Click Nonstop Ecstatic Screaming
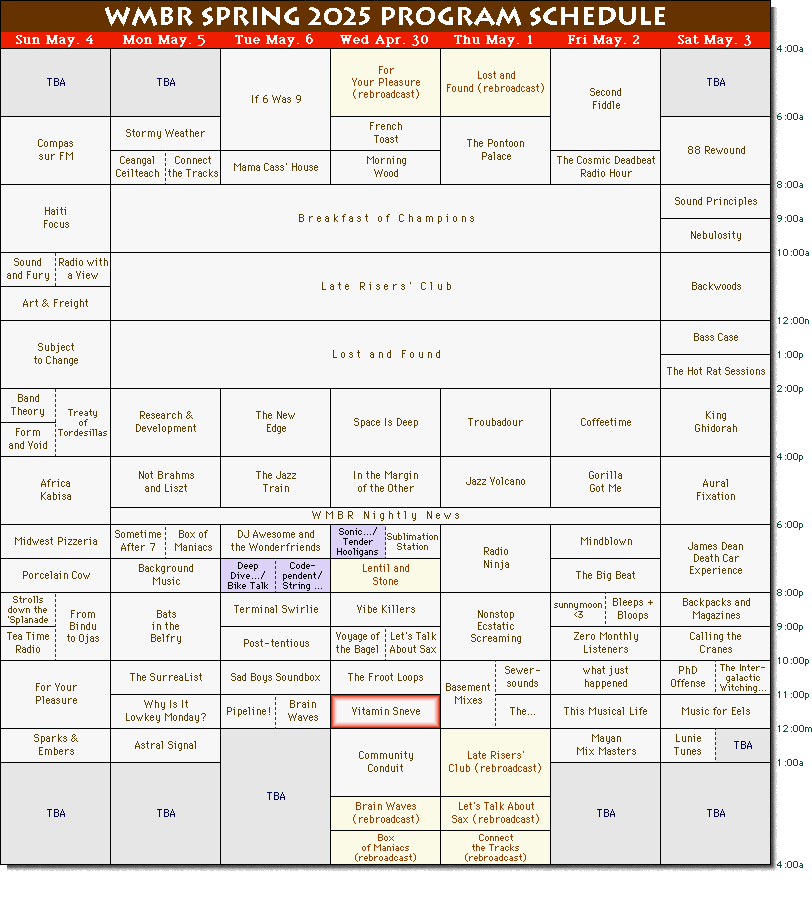Image resolution: width=812 pixels, height=906 pixels. pyautogui.click(x=495, y=626)
